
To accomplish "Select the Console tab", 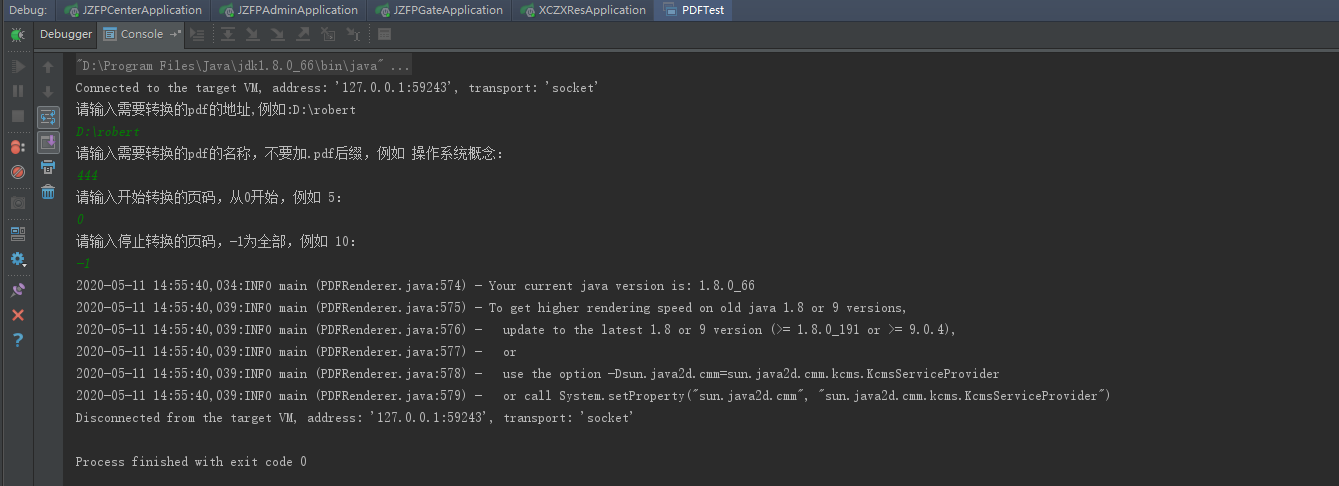I will click(141, 34).
